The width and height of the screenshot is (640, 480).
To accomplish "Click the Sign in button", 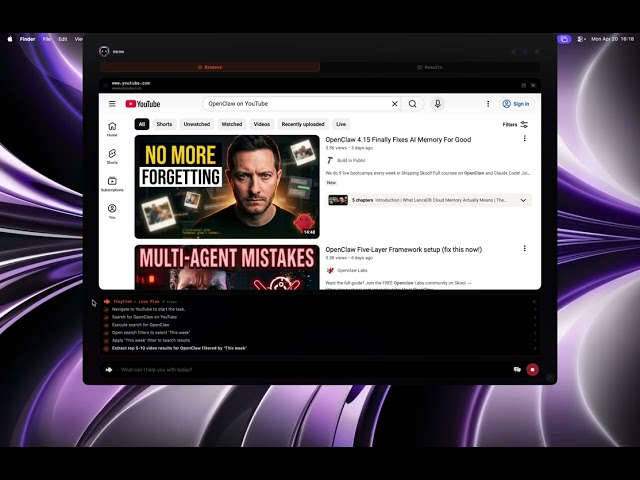I will [x=517, y=104].
